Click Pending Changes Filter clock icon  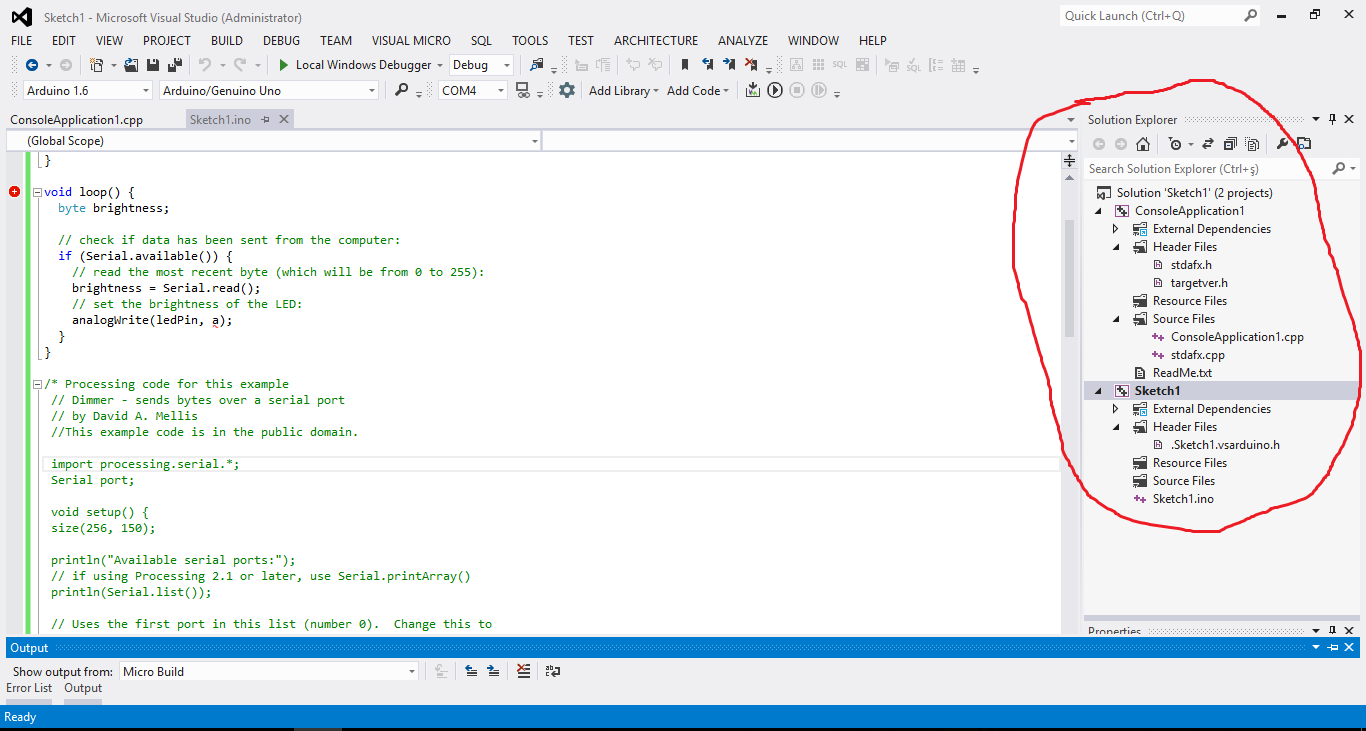[1175, 144]
